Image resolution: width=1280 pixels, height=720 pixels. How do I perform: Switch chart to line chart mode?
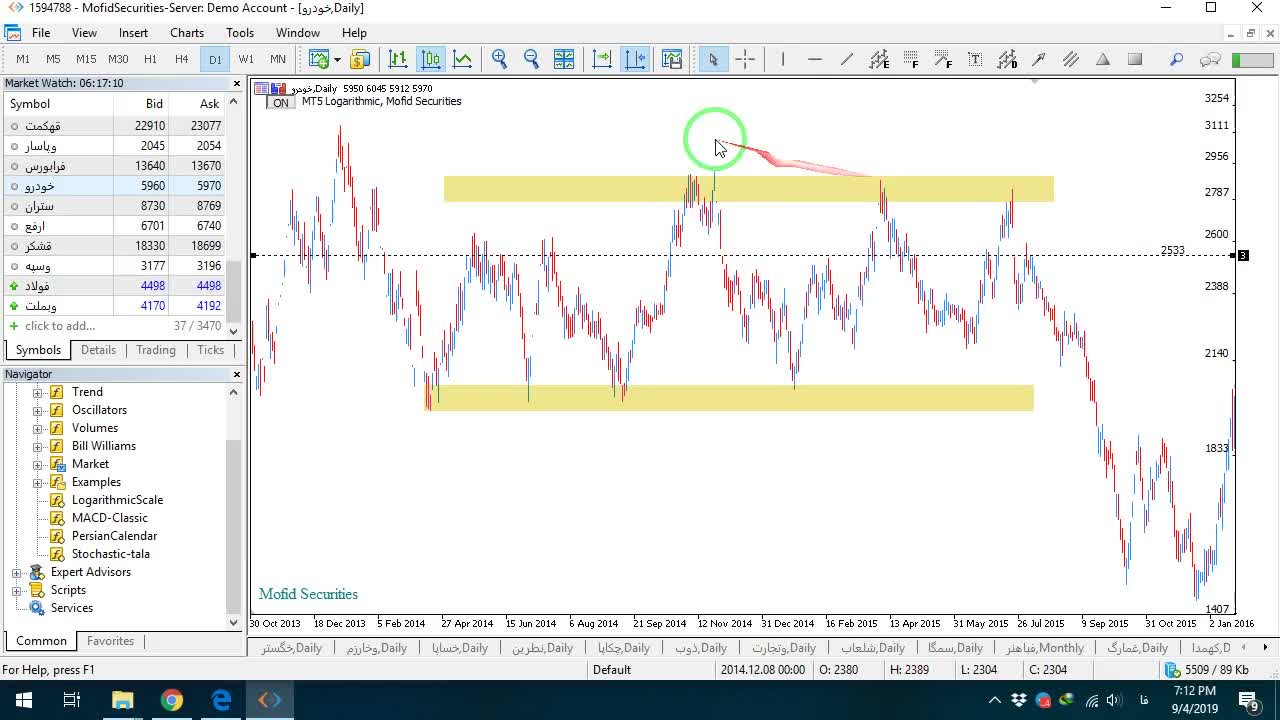(x=462, y=59)
